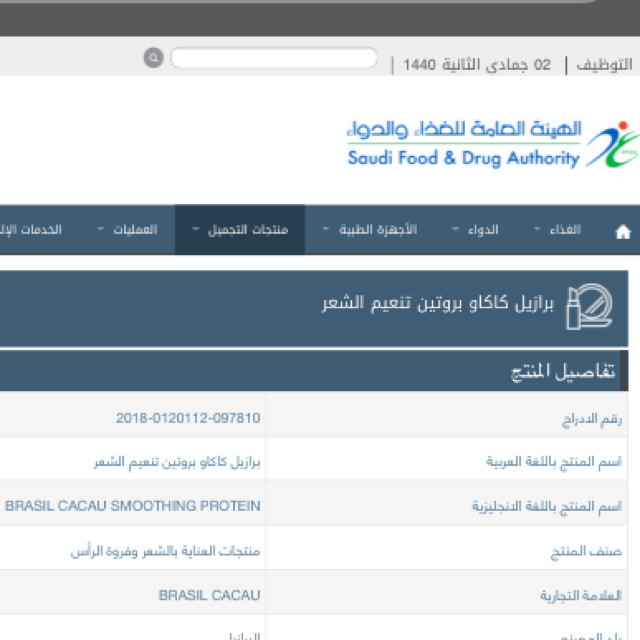This screenshot has height=640, width=640.
Task: Click the page title برازيل كاكاو بروتين تنعيم الشعر
Action: 438,303
